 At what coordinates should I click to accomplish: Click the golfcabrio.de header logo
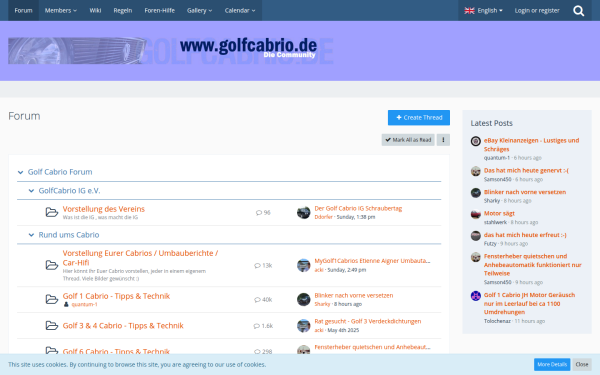click(171, 51)
